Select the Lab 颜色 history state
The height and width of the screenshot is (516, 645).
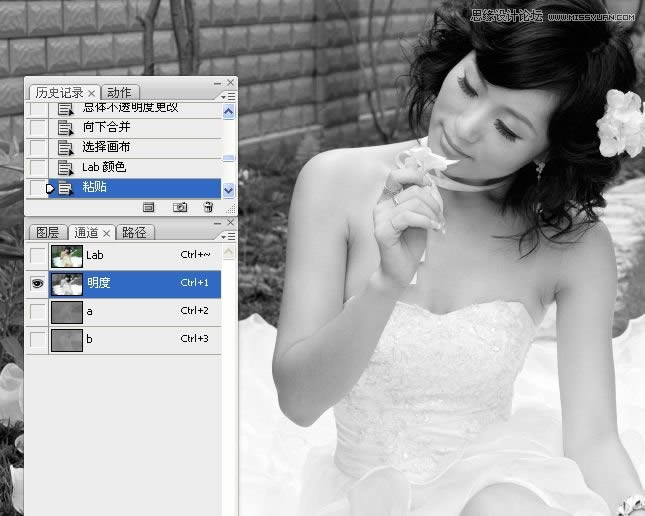coord(104,167)
